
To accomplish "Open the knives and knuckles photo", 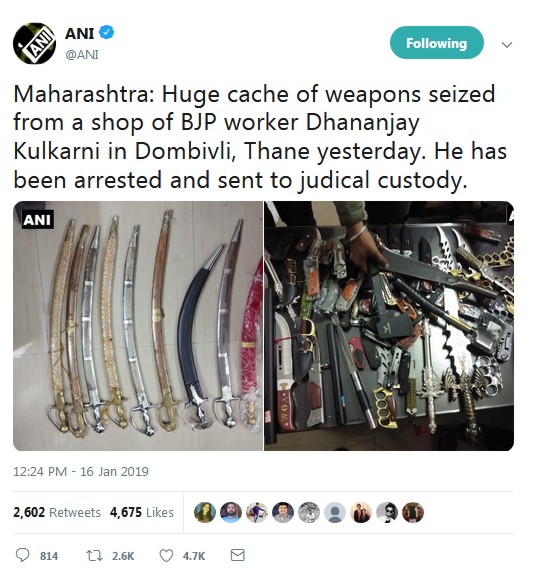I will [x=389, y=326].
